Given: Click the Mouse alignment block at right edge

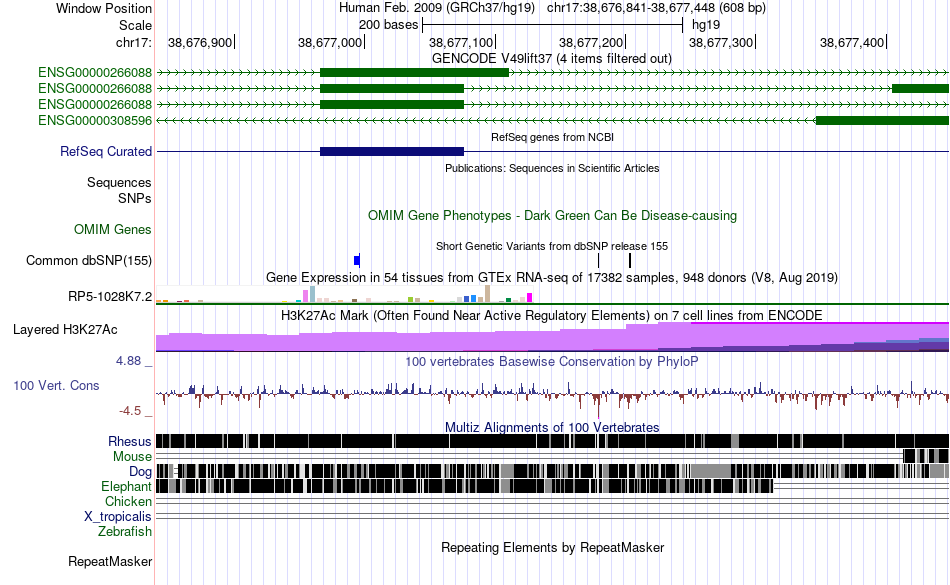Looking at the screenshot, I should coord(926,456).
